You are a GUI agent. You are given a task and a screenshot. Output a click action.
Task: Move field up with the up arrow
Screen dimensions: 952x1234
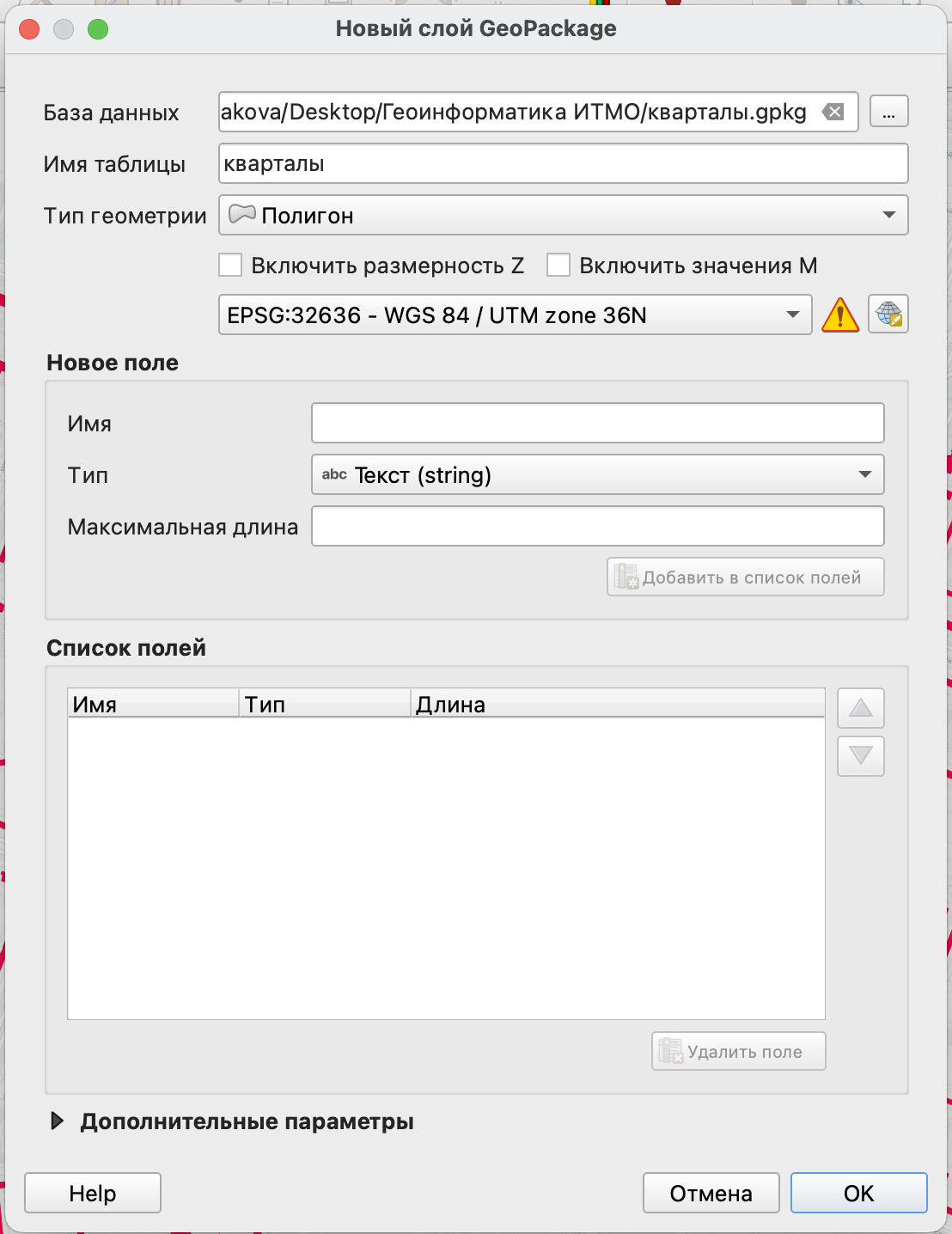pos(860,708)
